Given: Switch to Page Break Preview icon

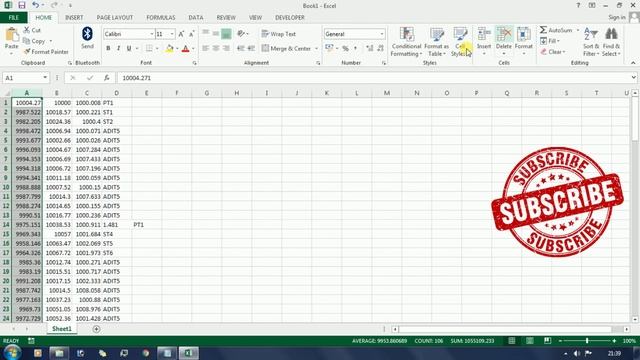Looking at the screenshot, I should (x=547, y=341).
